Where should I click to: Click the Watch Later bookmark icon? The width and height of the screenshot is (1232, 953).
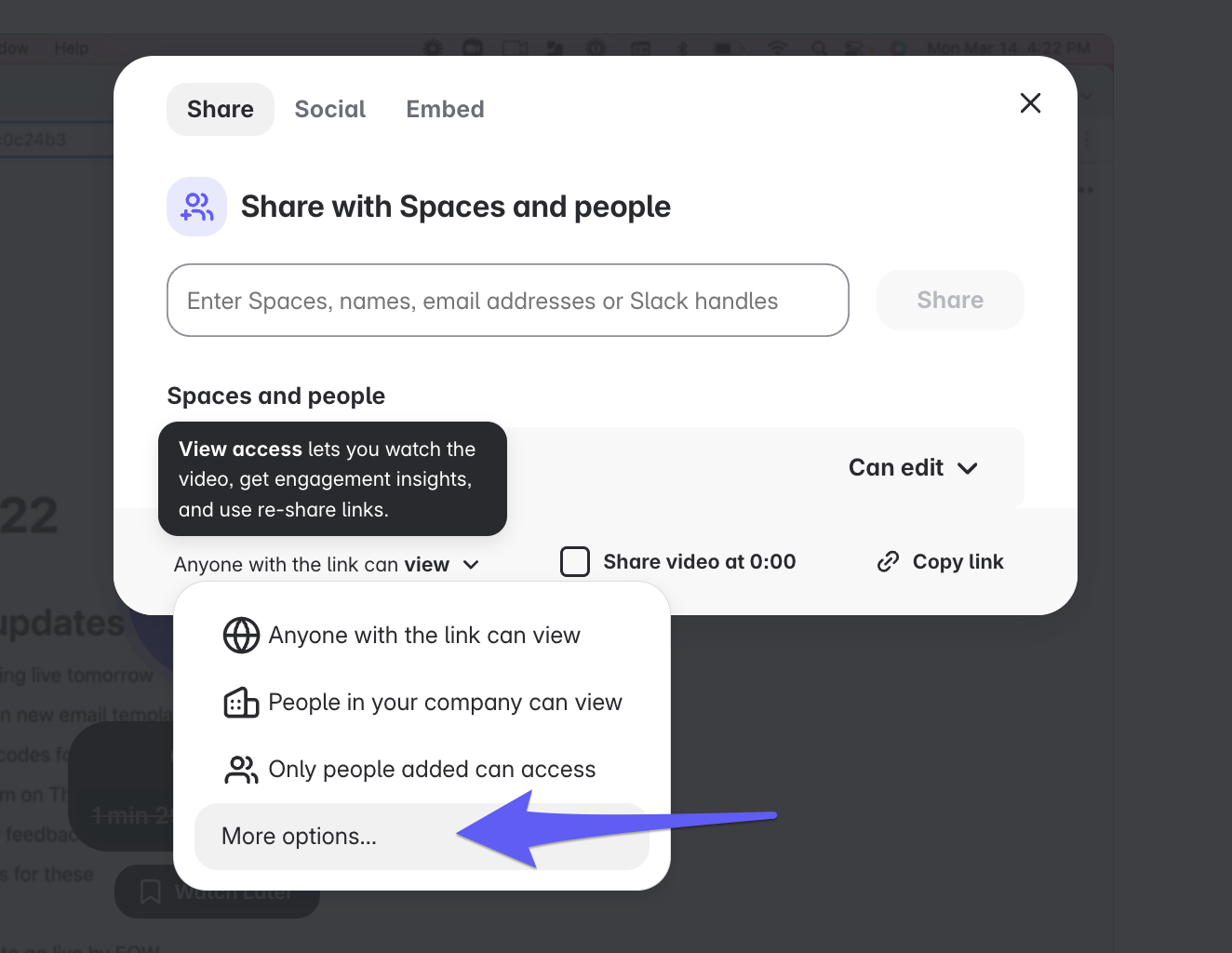point(150,892)
